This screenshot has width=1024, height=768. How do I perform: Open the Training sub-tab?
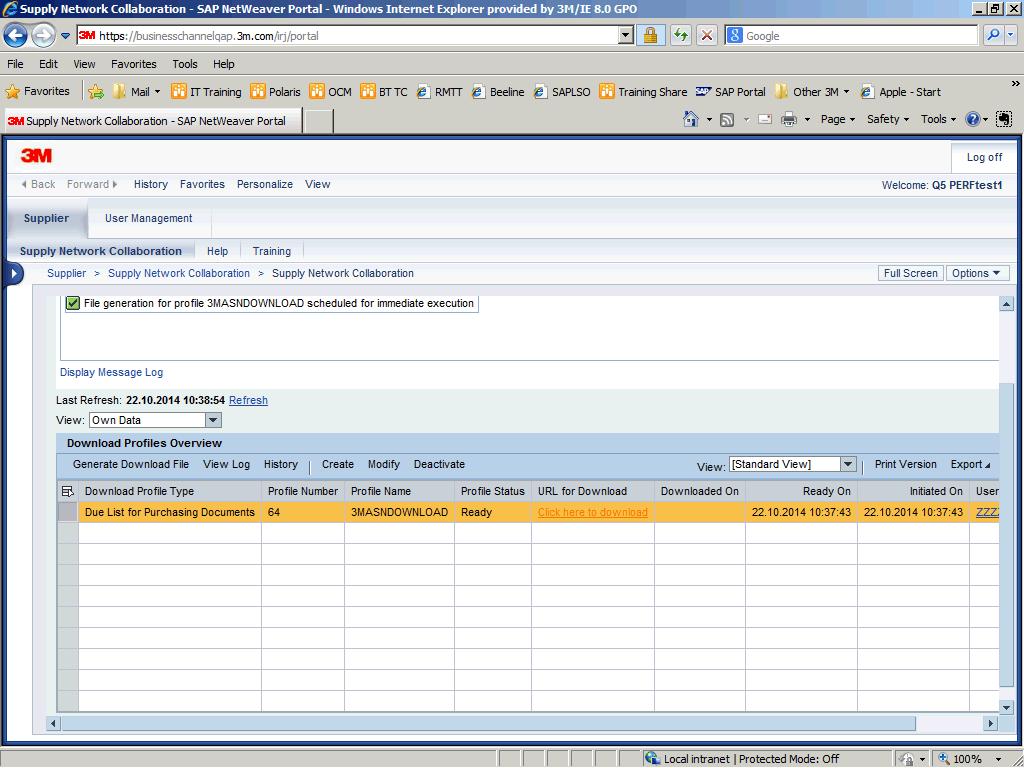tap(272, 251)
